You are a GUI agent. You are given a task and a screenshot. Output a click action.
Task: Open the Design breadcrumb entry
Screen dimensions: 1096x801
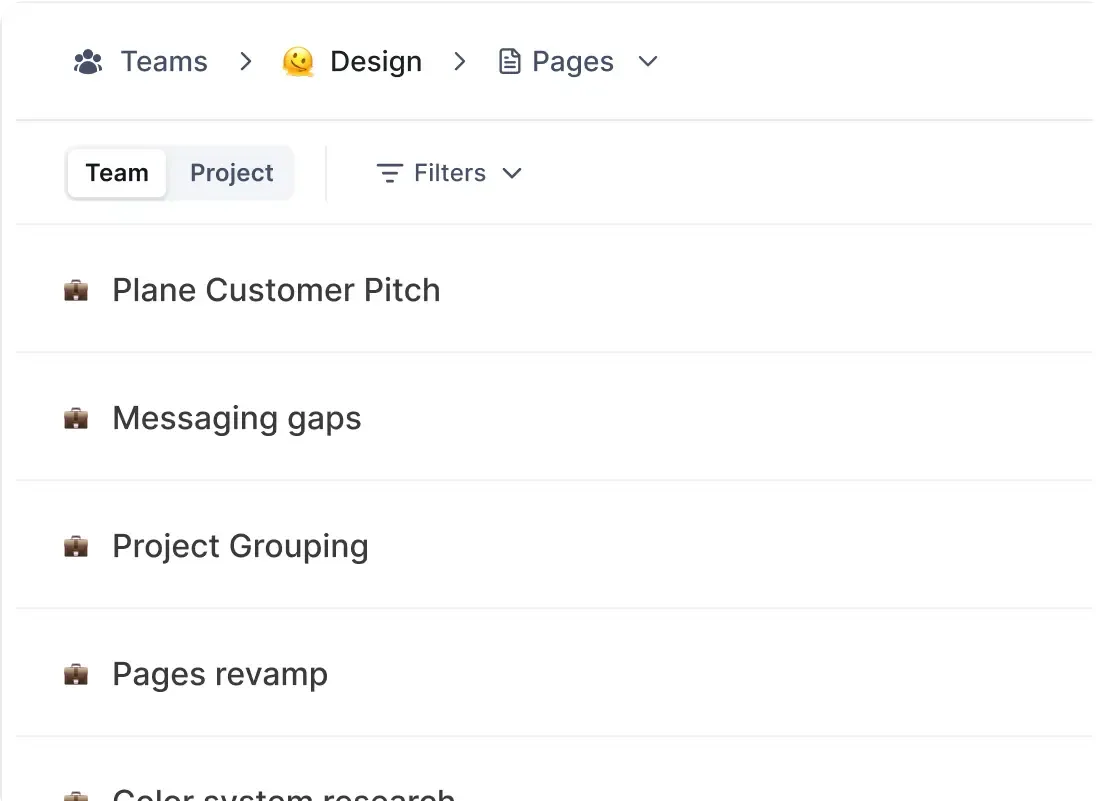[376, 61]
